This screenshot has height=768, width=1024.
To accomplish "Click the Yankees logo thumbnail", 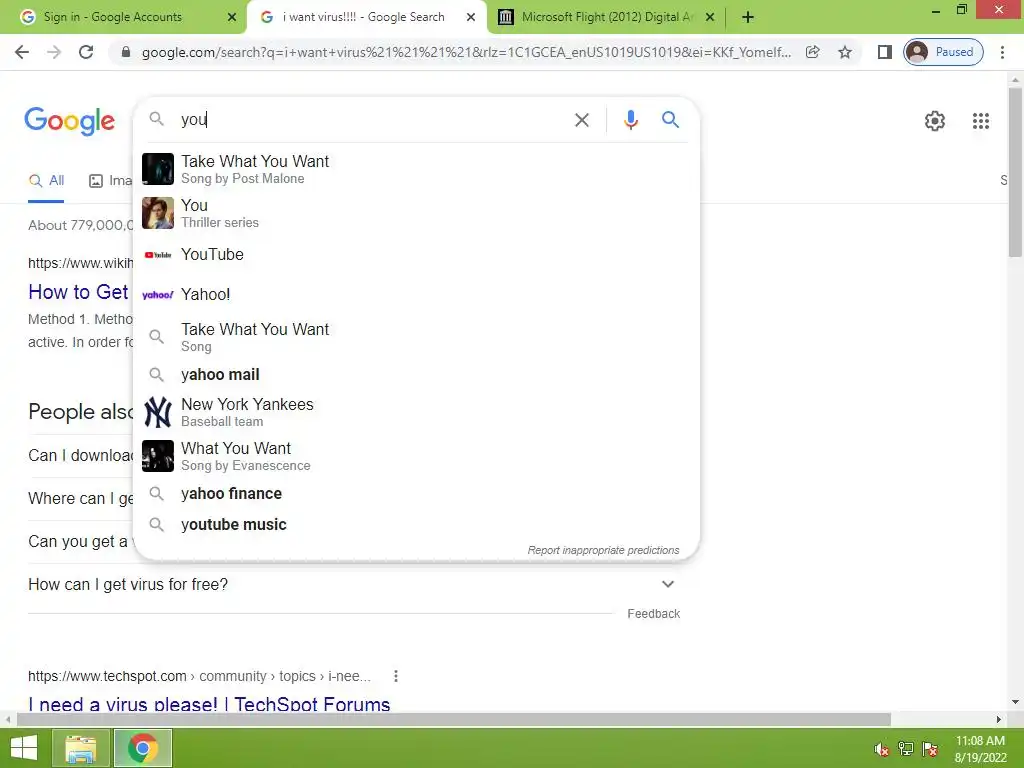I will [158, 412].
